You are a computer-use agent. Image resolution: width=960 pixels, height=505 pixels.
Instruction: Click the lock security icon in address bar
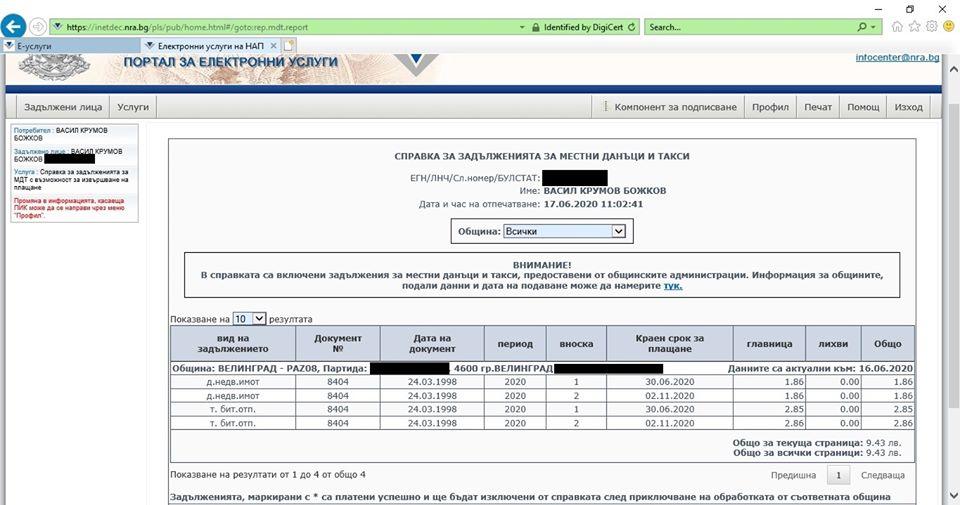[536, 27]
